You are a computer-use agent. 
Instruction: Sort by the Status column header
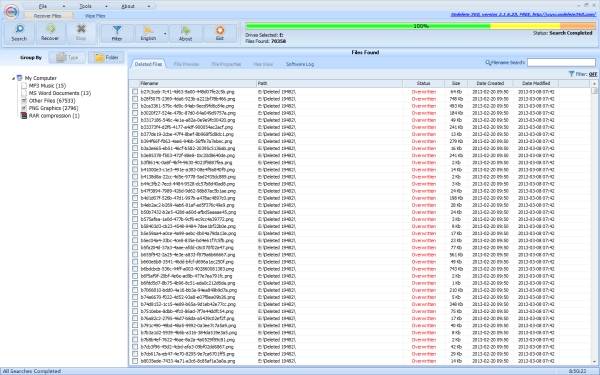424,83
